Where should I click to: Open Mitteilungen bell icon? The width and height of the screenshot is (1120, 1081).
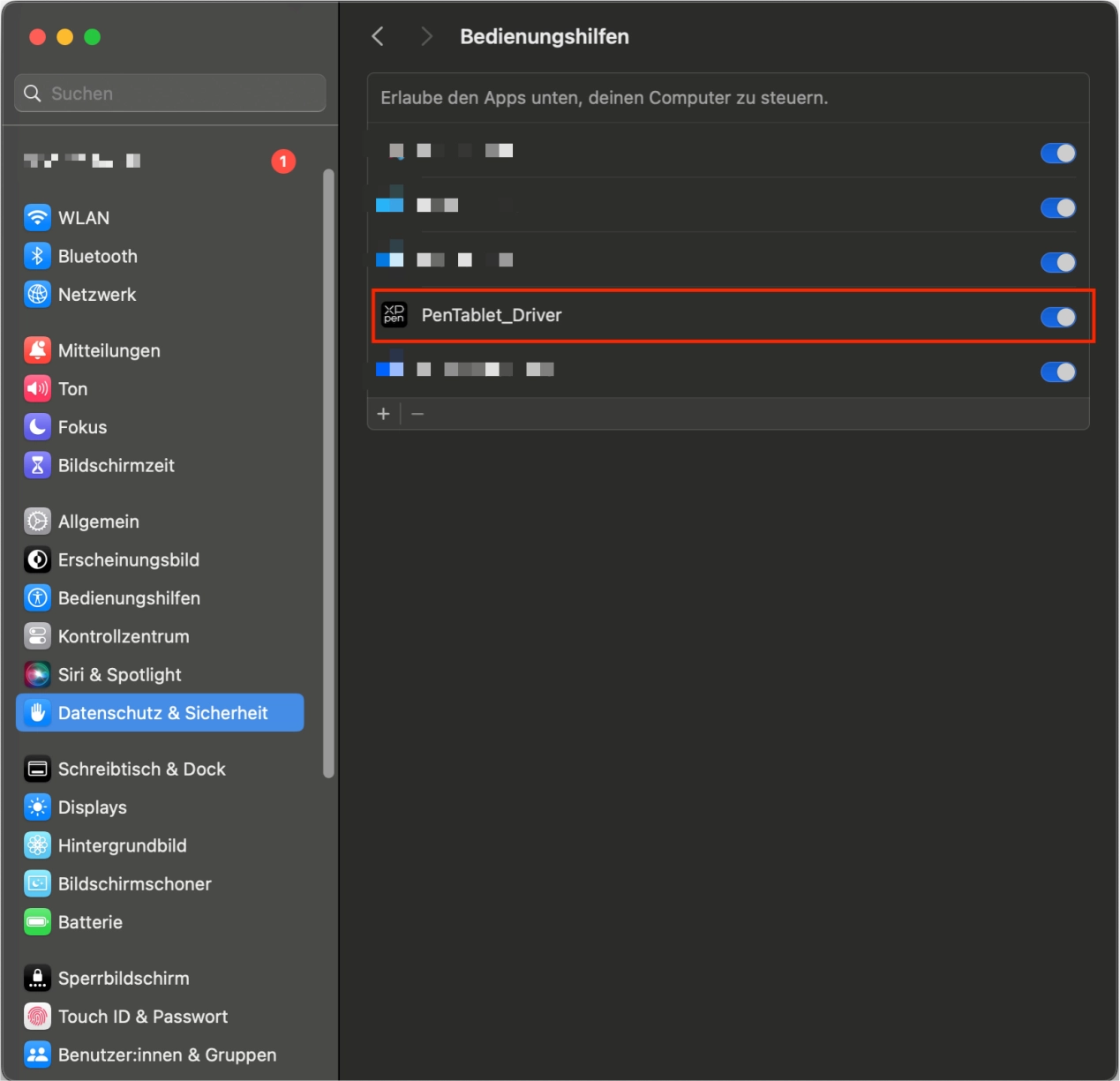(37, 350)
